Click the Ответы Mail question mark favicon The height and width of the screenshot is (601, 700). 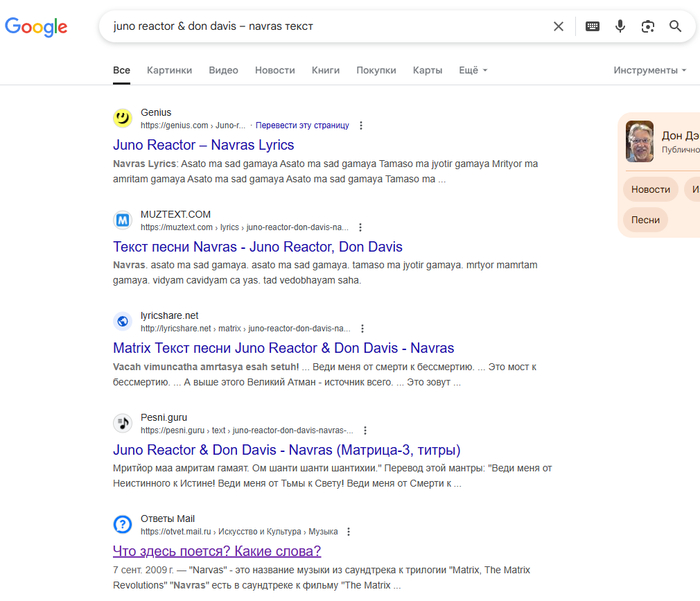coord(122,524)
